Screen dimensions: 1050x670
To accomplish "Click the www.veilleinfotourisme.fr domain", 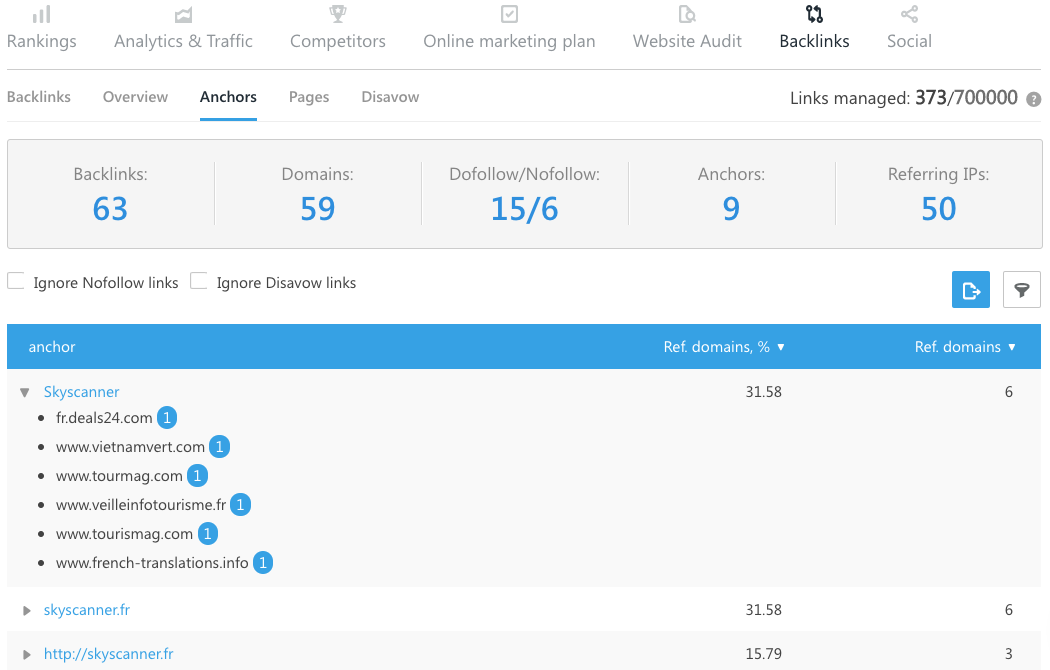I will click(141, 505).
